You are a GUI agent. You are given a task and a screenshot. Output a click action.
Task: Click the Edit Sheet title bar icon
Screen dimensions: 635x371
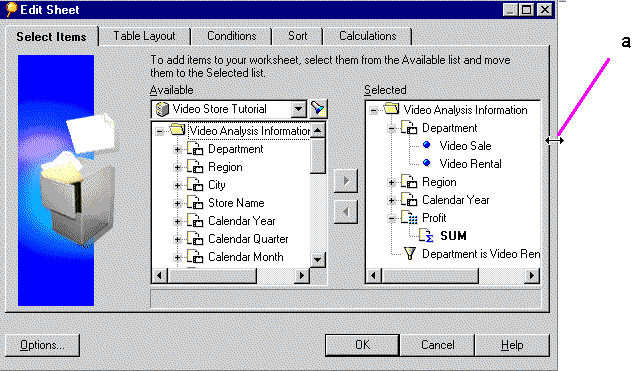[x=11, y=9]
